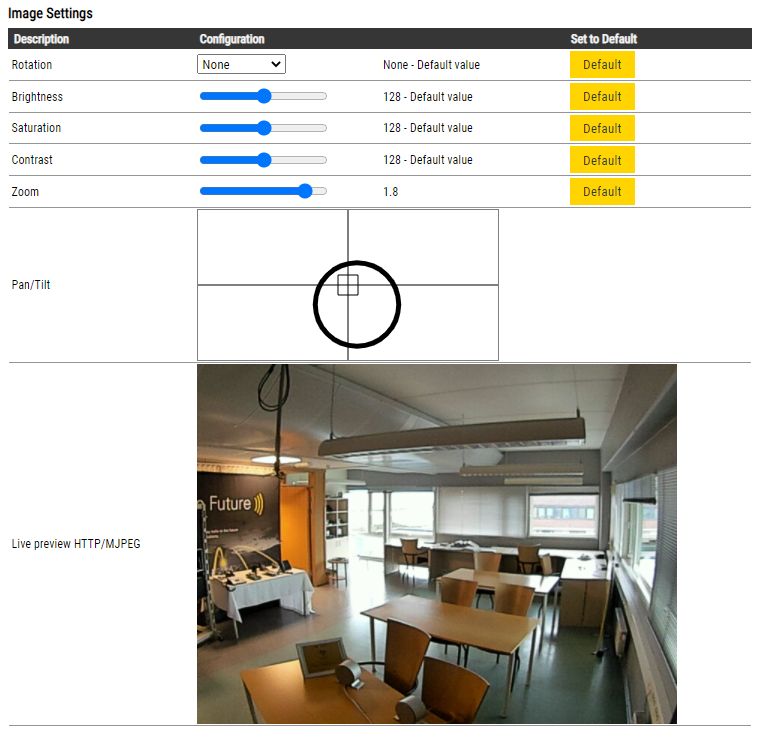The height and width of the screenshot is (734, 761).
Task: Click the small square marker in Pan/Tilt grid
Action: click(x=348, y=285)
